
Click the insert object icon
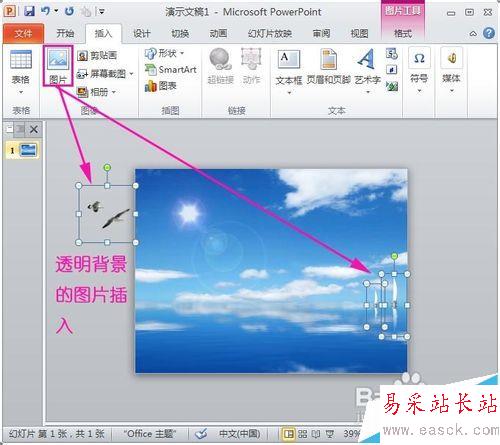pyautogui.click(x=392, y=86)
